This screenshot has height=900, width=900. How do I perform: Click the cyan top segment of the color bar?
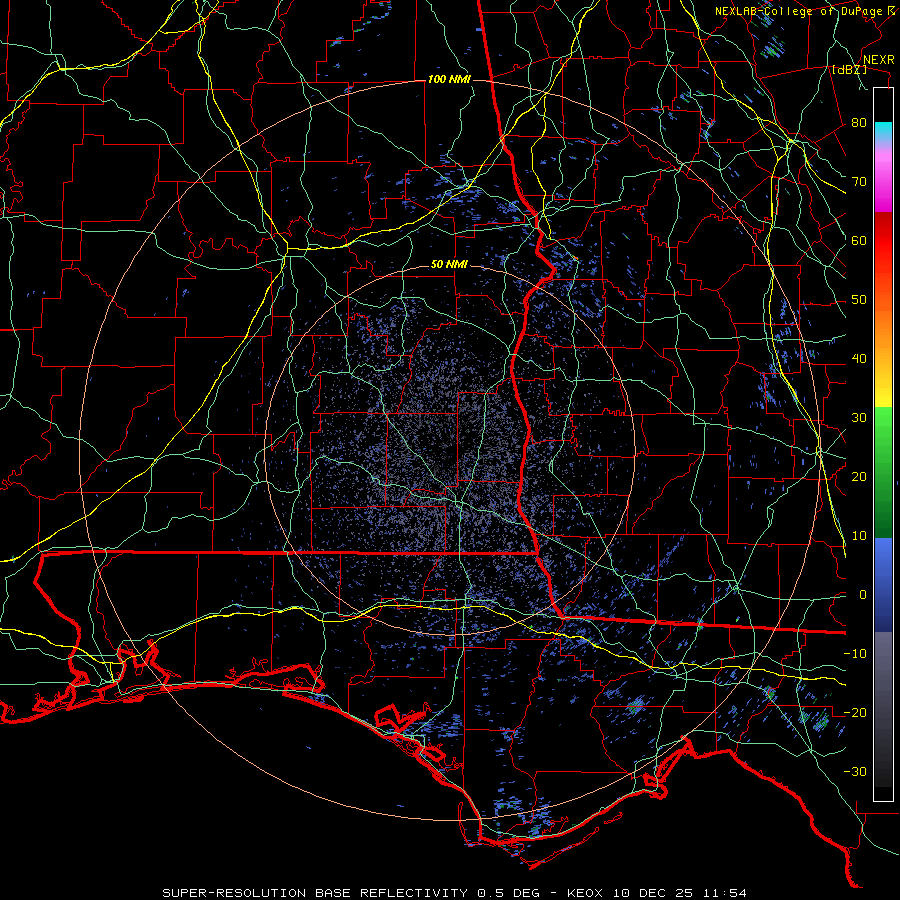[883, 132]
